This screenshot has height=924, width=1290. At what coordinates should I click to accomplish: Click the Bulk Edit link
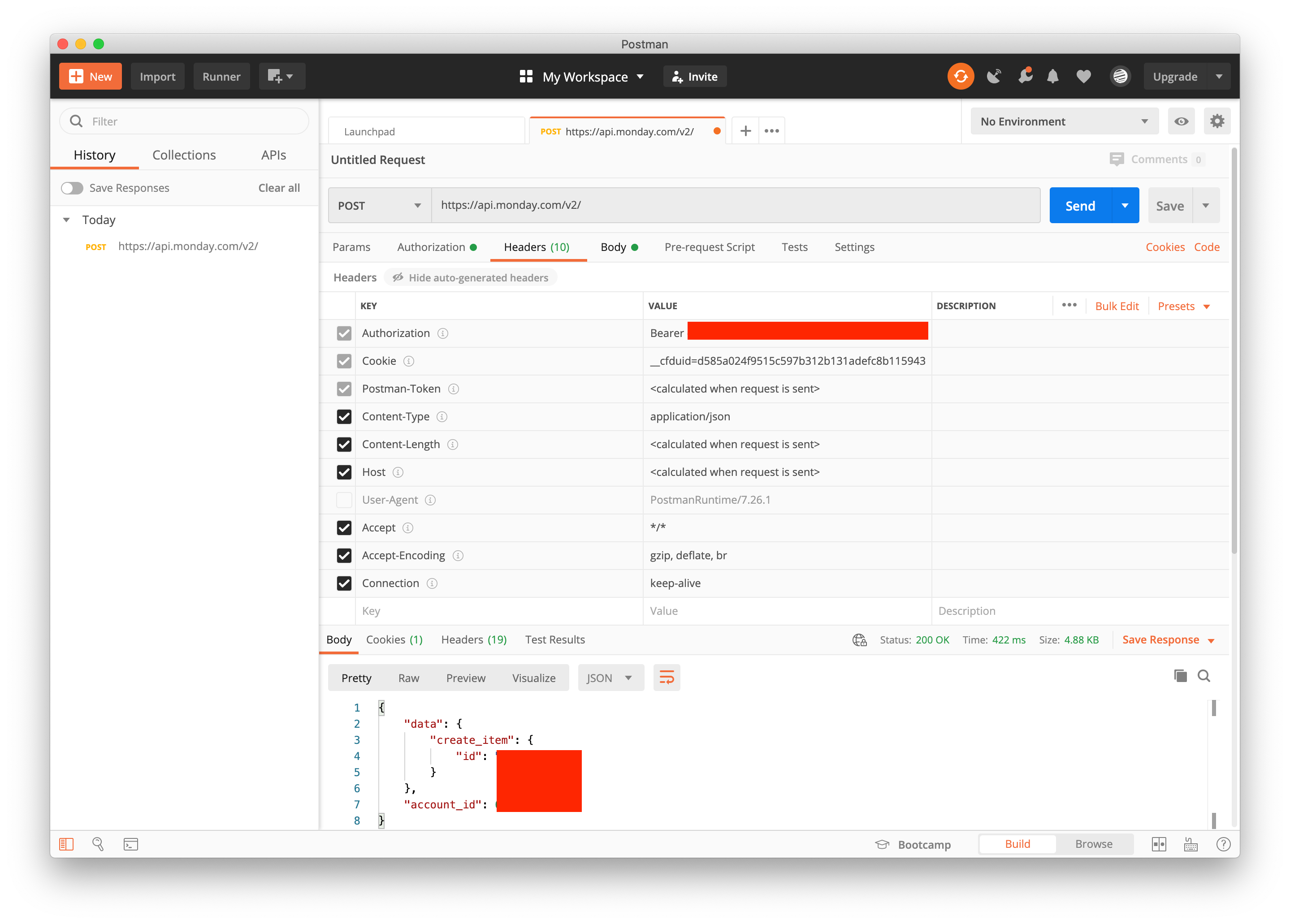click(x=1117, y=307)
